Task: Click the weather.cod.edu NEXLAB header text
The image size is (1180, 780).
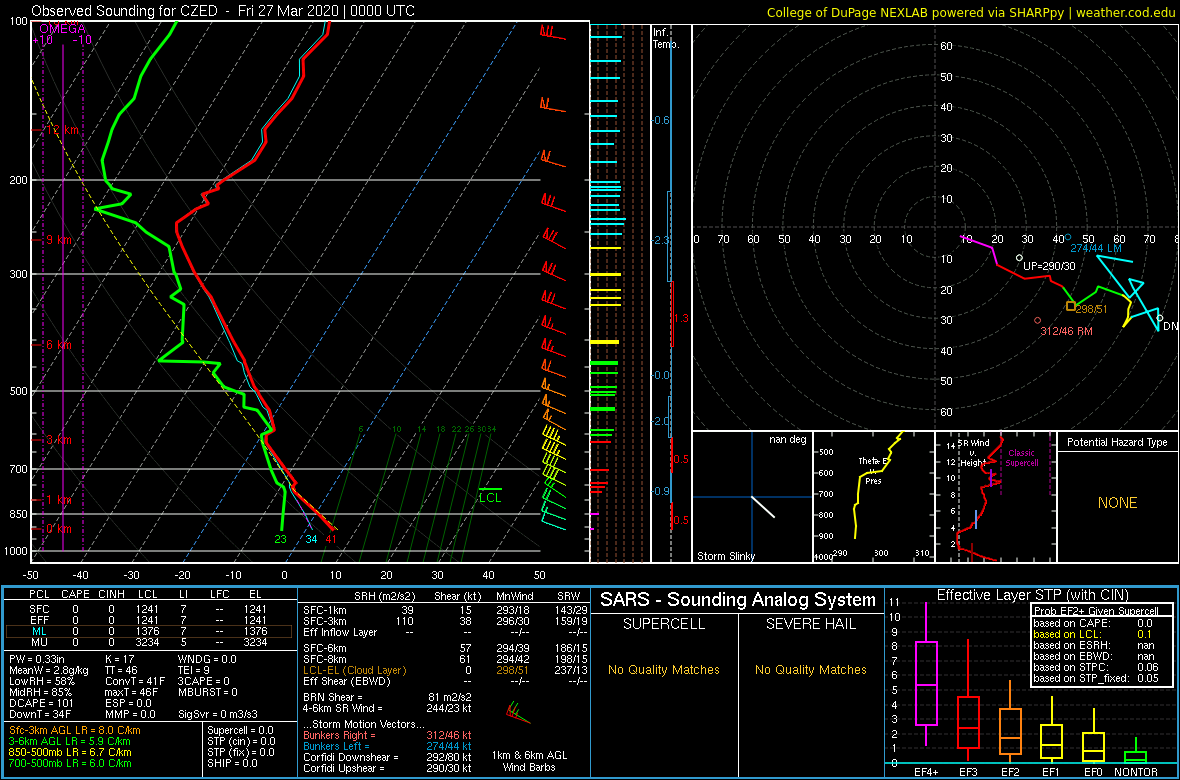Action: point(970,12)
